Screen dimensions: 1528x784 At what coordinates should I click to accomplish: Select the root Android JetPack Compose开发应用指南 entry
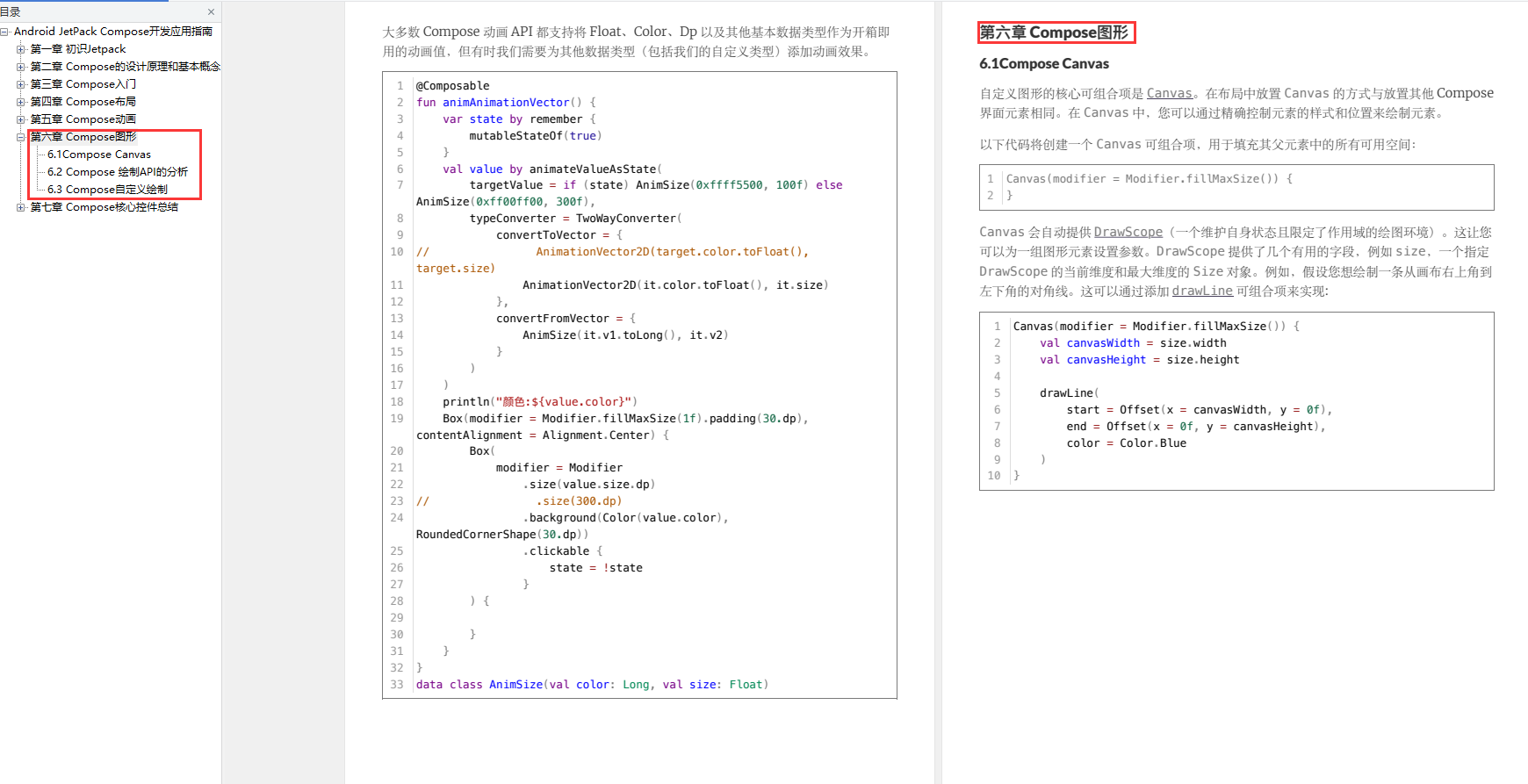pos(113,32)
